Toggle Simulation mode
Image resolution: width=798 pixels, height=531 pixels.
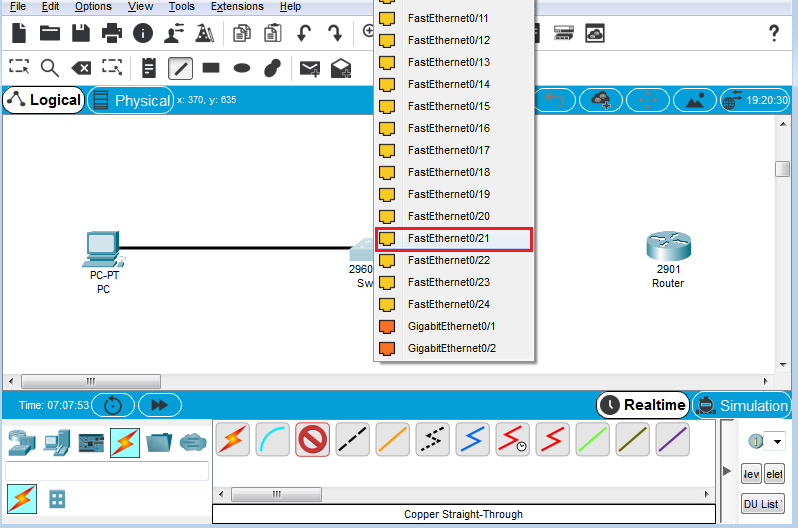coord(741,405)
